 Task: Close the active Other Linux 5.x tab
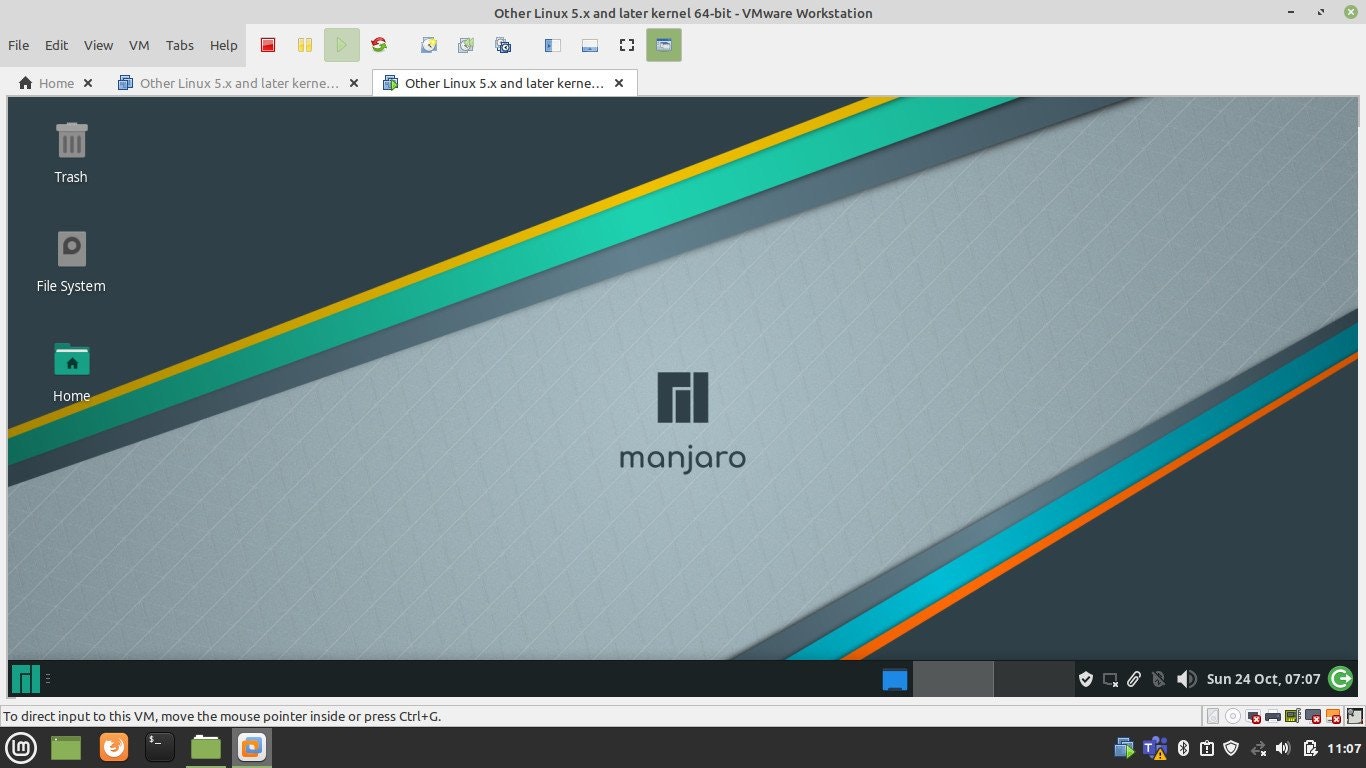pyautogui.click(x=619, y=83)
